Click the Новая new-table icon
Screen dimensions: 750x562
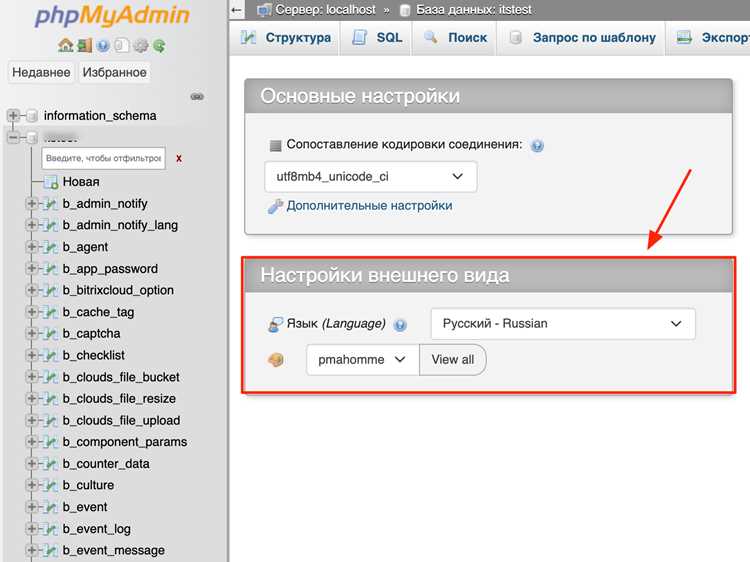pyautogui.click(x=51, y=182)
